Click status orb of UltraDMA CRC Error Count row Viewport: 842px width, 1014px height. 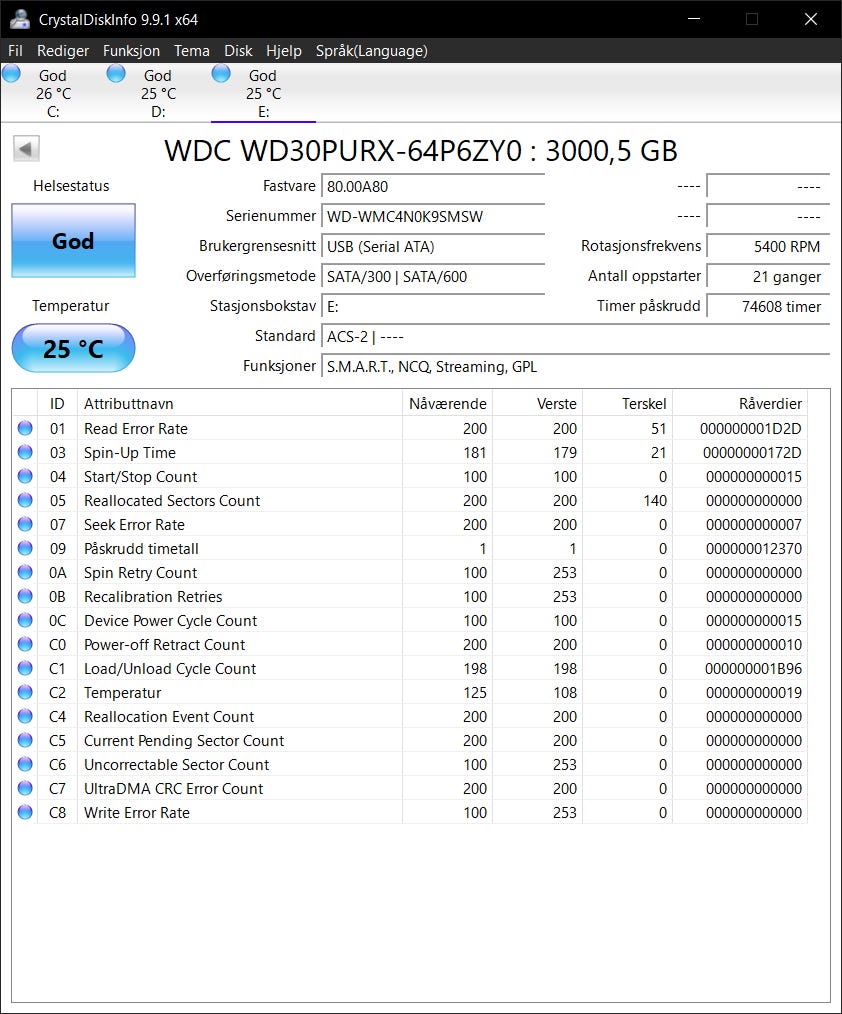25,787
